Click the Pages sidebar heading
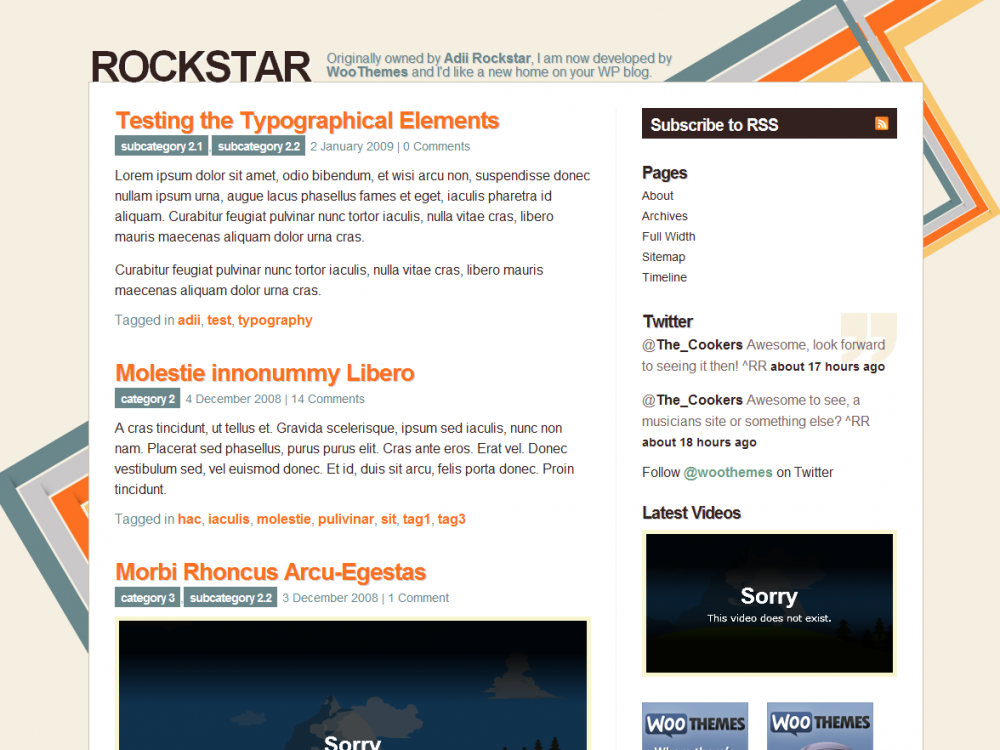Image resolution: width=1000 pixels, height=750 pixels. 665,173
